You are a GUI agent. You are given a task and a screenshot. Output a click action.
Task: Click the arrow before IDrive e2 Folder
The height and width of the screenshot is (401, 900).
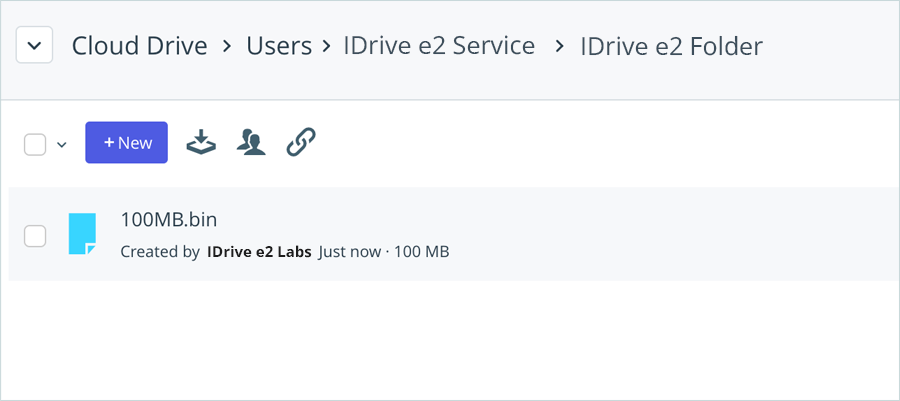click(562, 47)
